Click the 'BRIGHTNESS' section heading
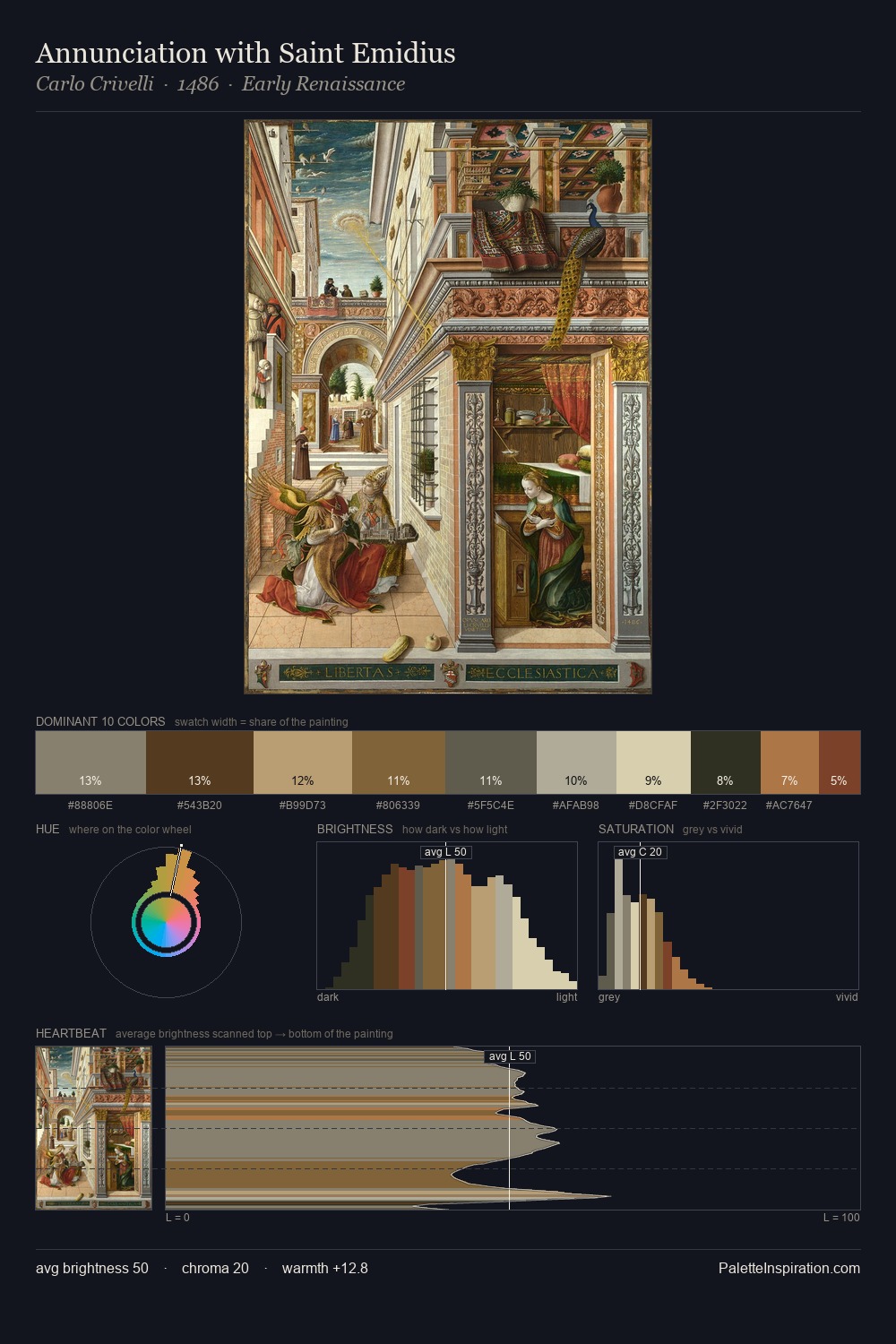Screen dimensions: 896x1344 (355, 829)
